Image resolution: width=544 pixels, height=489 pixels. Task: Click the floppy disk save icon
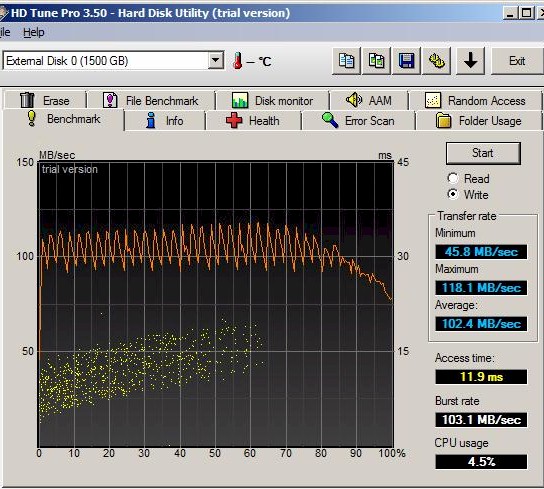pos(406,61)
